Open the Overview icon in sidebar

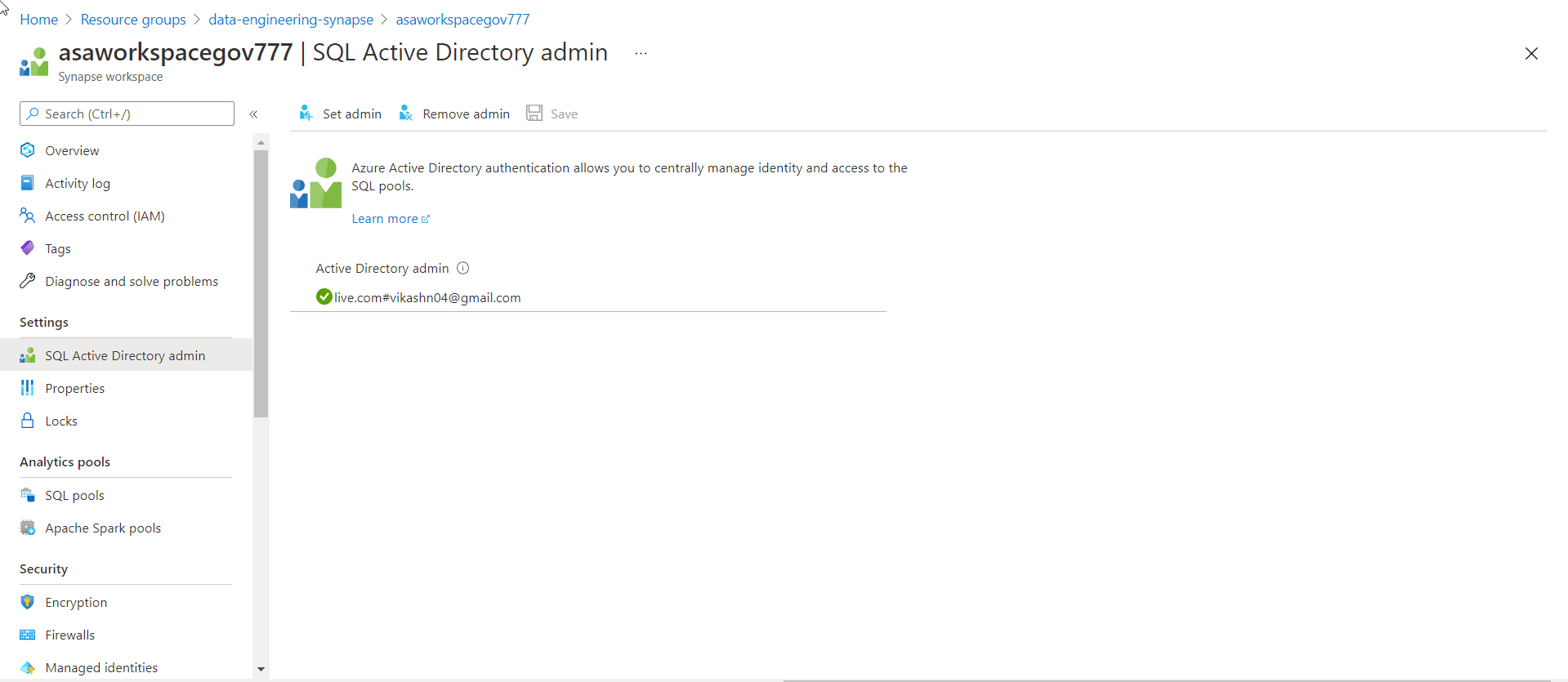pyautogui.click(x=28, y=150)
